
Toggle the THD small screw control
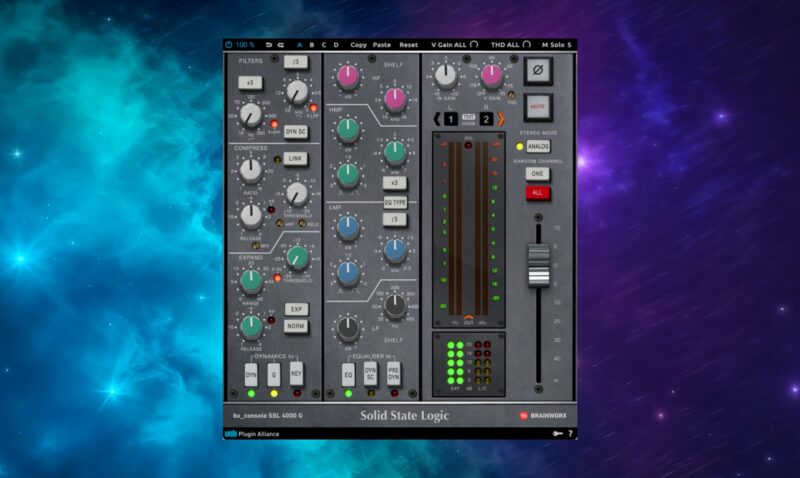[511, 95]
